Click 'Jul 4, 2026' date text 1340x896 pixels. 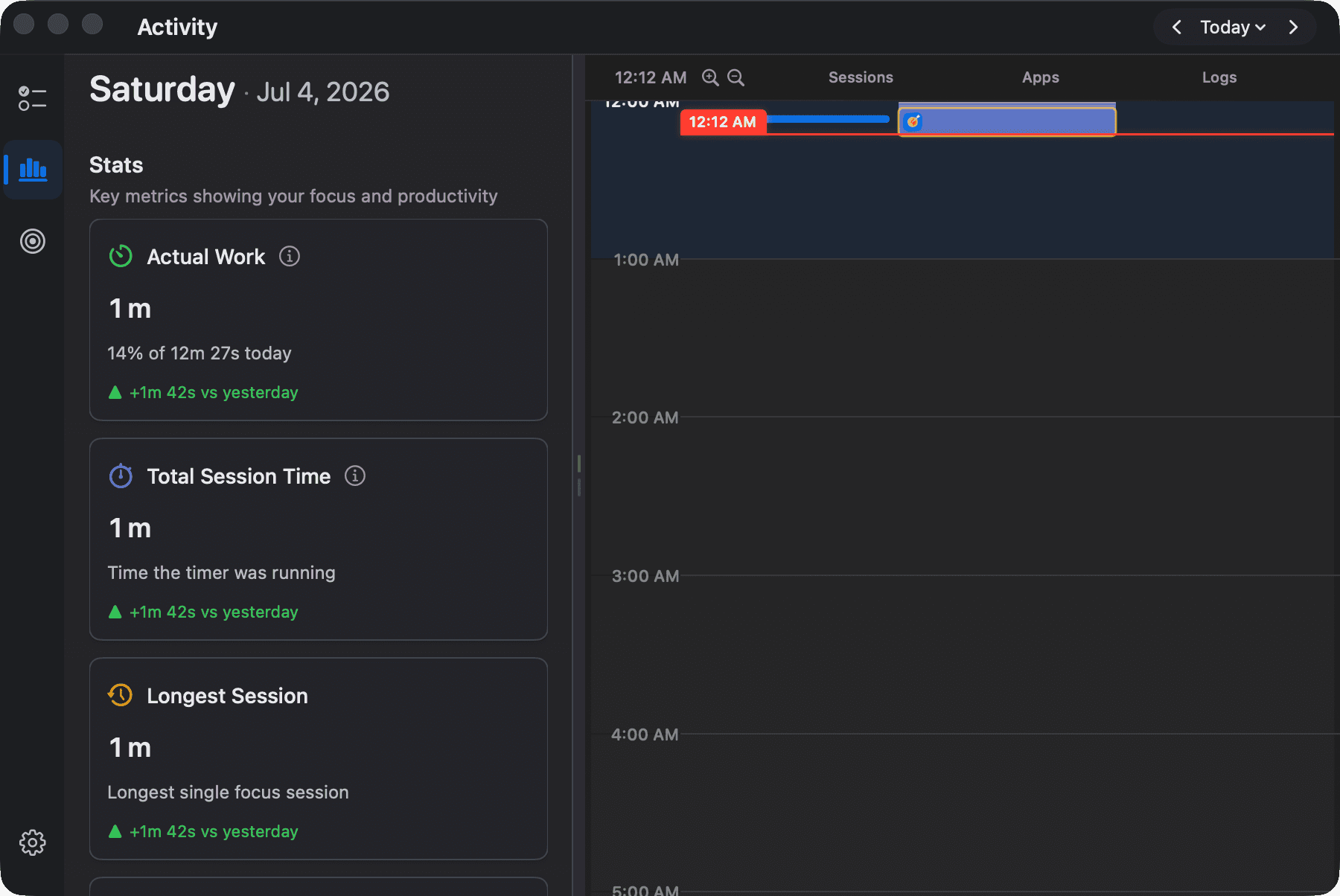pos(323,92)
